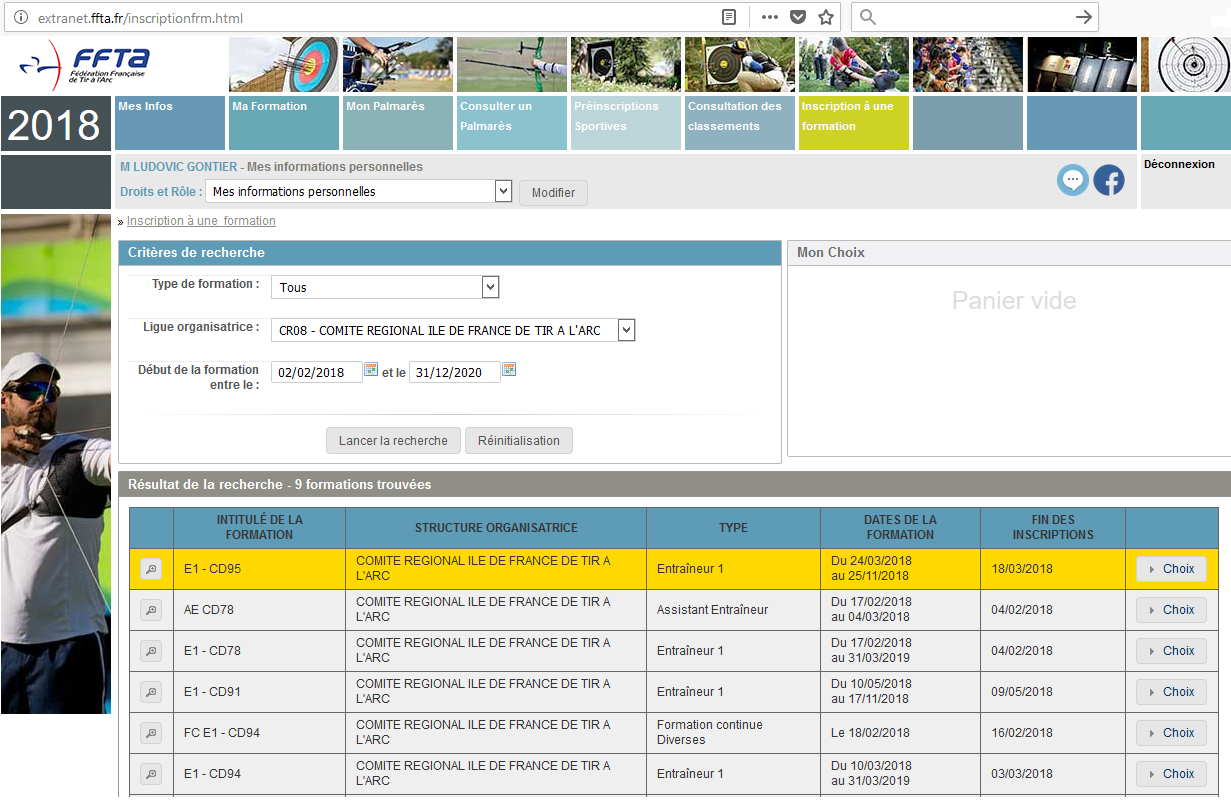The image size is (1231, 803).
Task: Click the FFTA federation logo
Action: click(84, 65)
